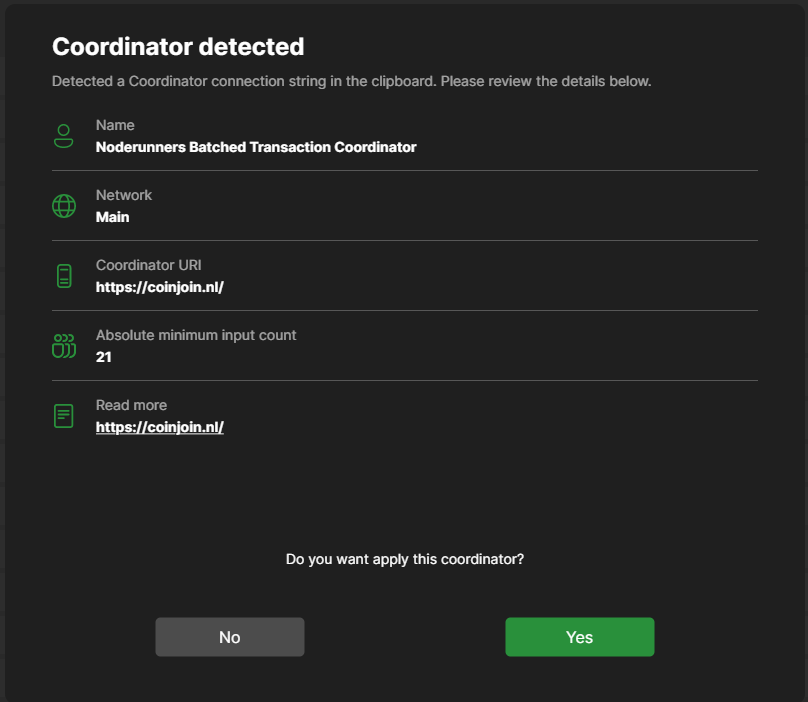808x702 pixels.
Task: Click the Absolute minimum input count label
Action: coord(196,336)
